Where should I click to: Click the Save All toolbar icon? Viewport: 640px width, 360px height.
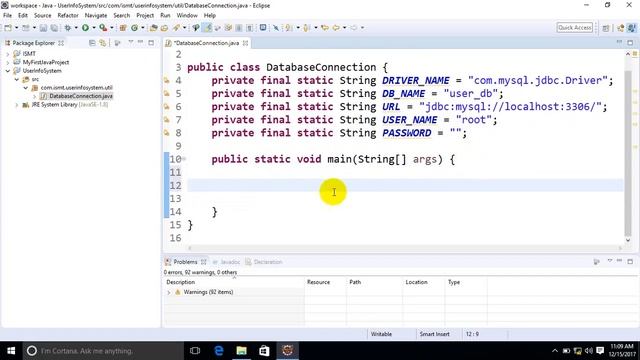(54, 28)
